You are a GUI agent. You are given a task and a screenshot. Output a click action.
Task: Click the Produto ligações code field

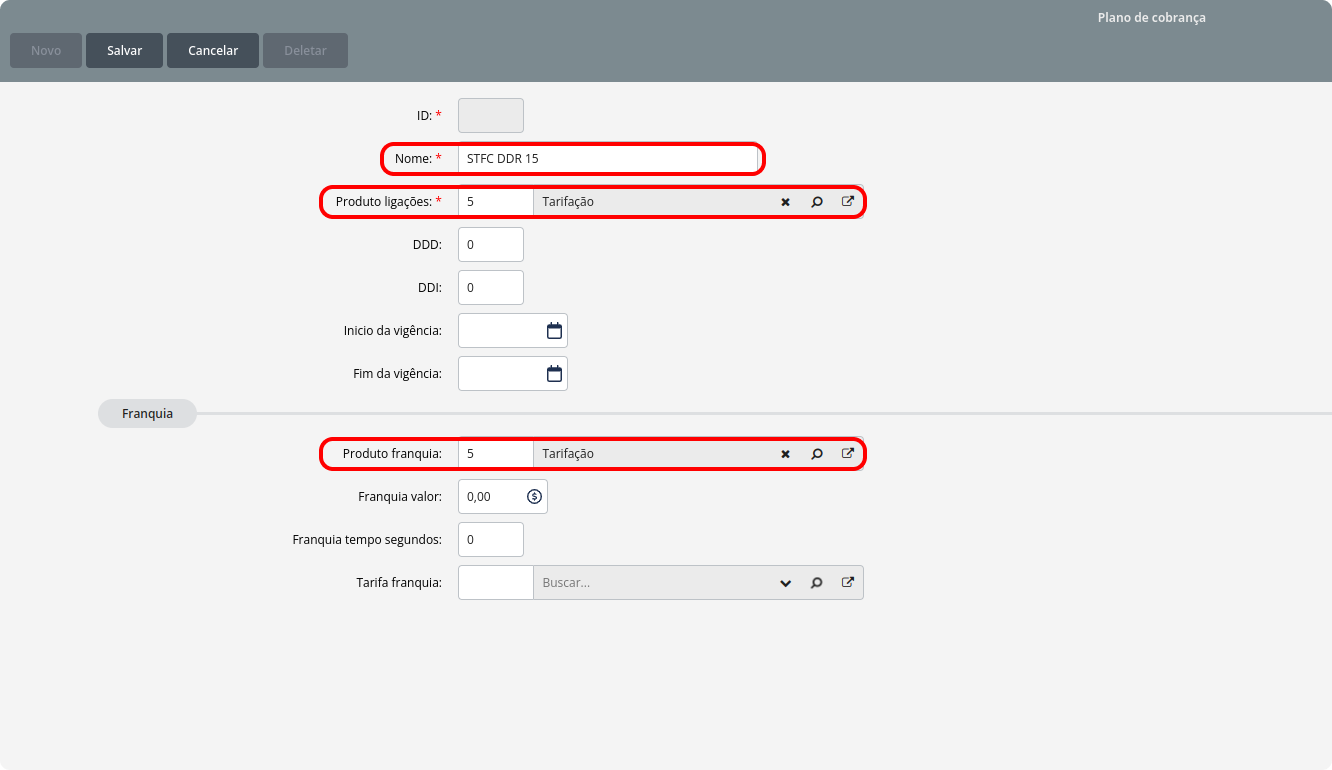pos(495,202)
